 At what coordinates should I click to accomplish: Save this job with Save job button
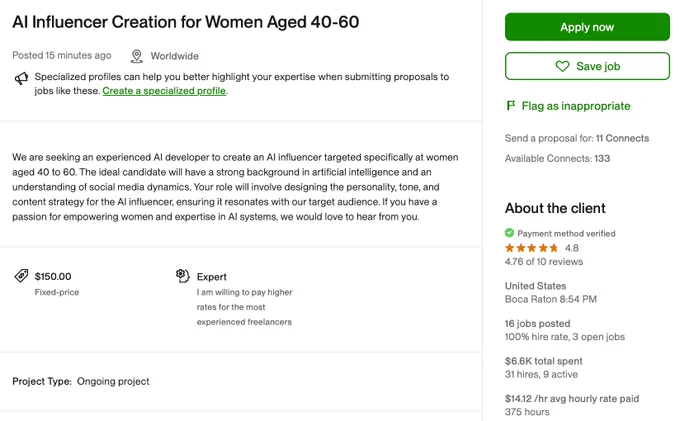587,66
